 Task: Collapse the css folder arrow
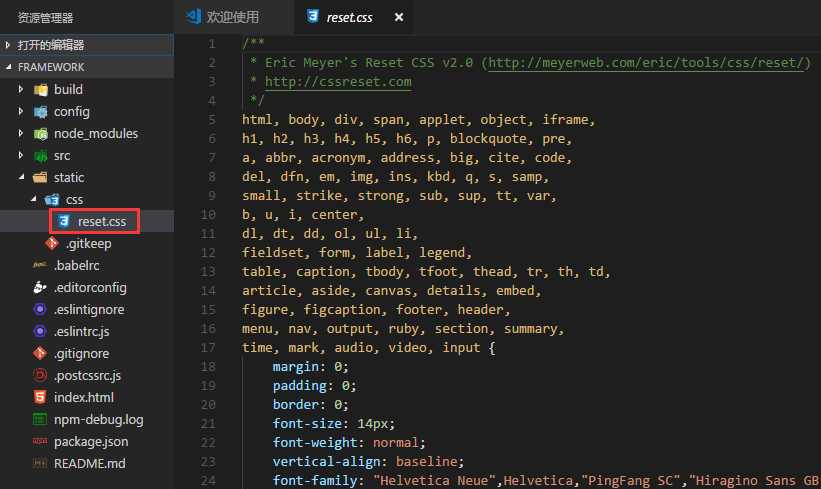34,199
